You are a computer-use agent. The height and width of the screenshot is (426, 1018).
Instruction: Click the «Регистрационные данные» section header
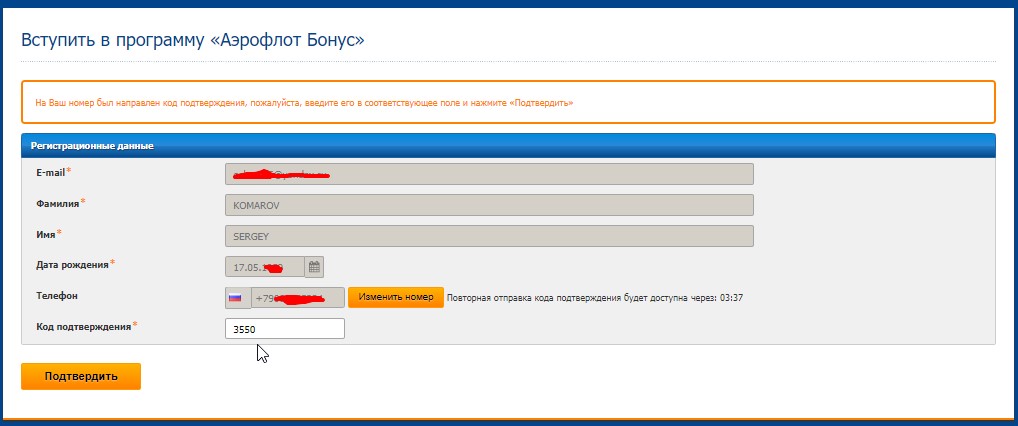click(92, 146)
